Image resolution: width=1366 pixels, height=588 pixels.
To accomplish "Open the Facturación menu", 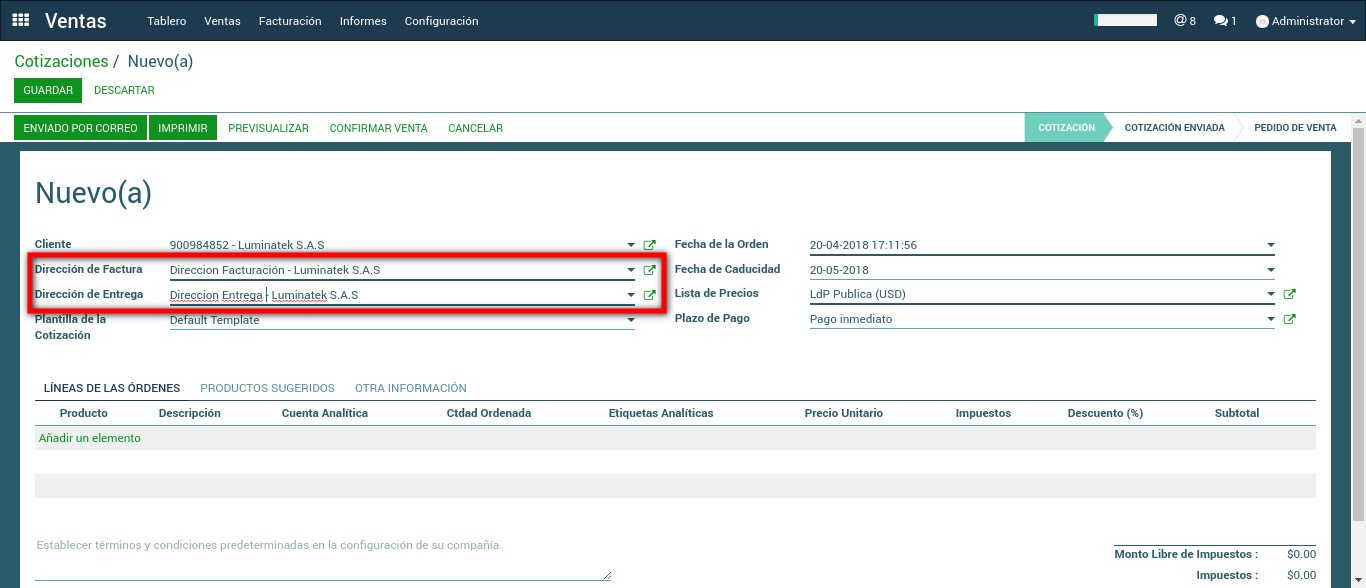I will point(290,21).
